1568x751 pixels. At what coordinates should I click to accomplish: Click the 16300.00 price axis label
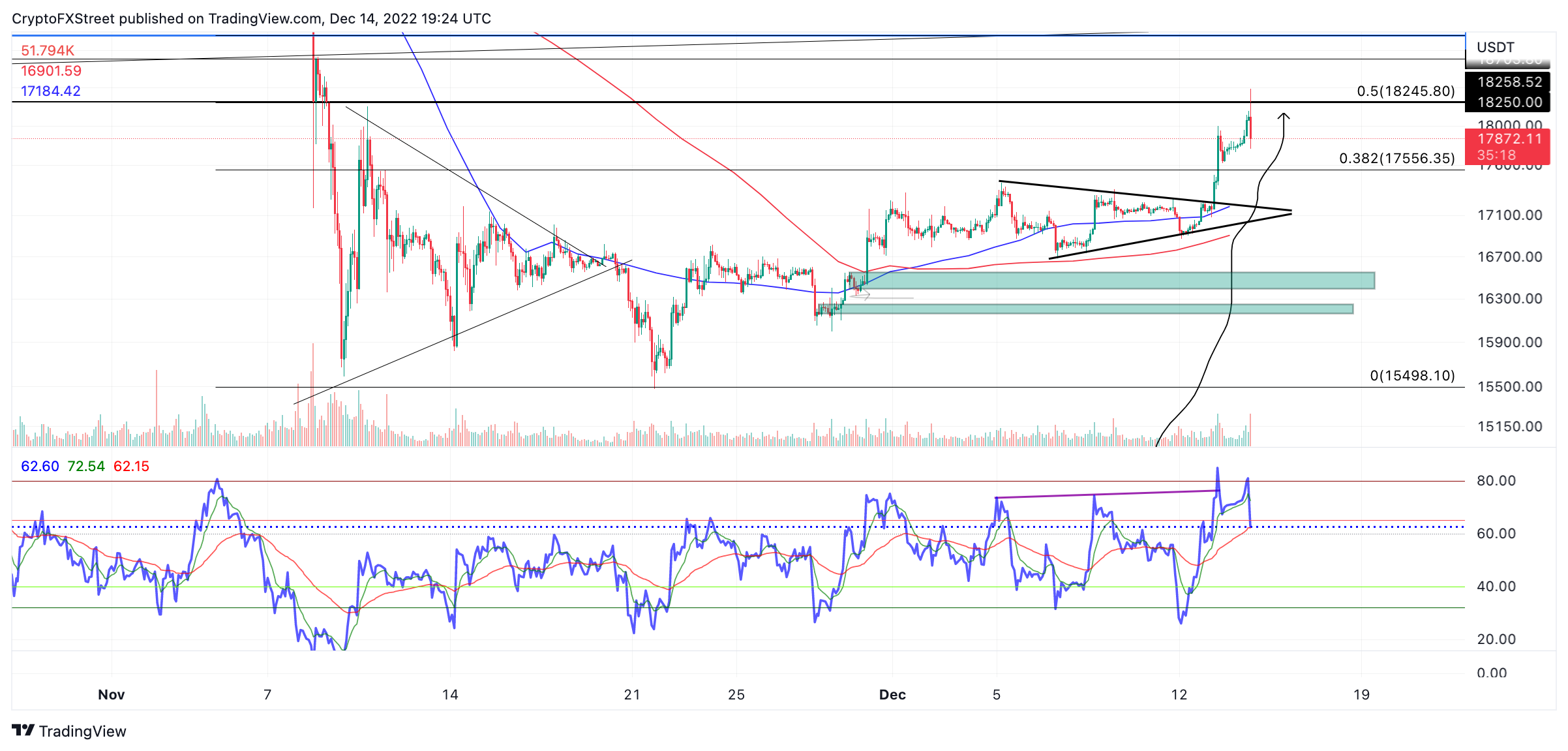pos(1509,298)
